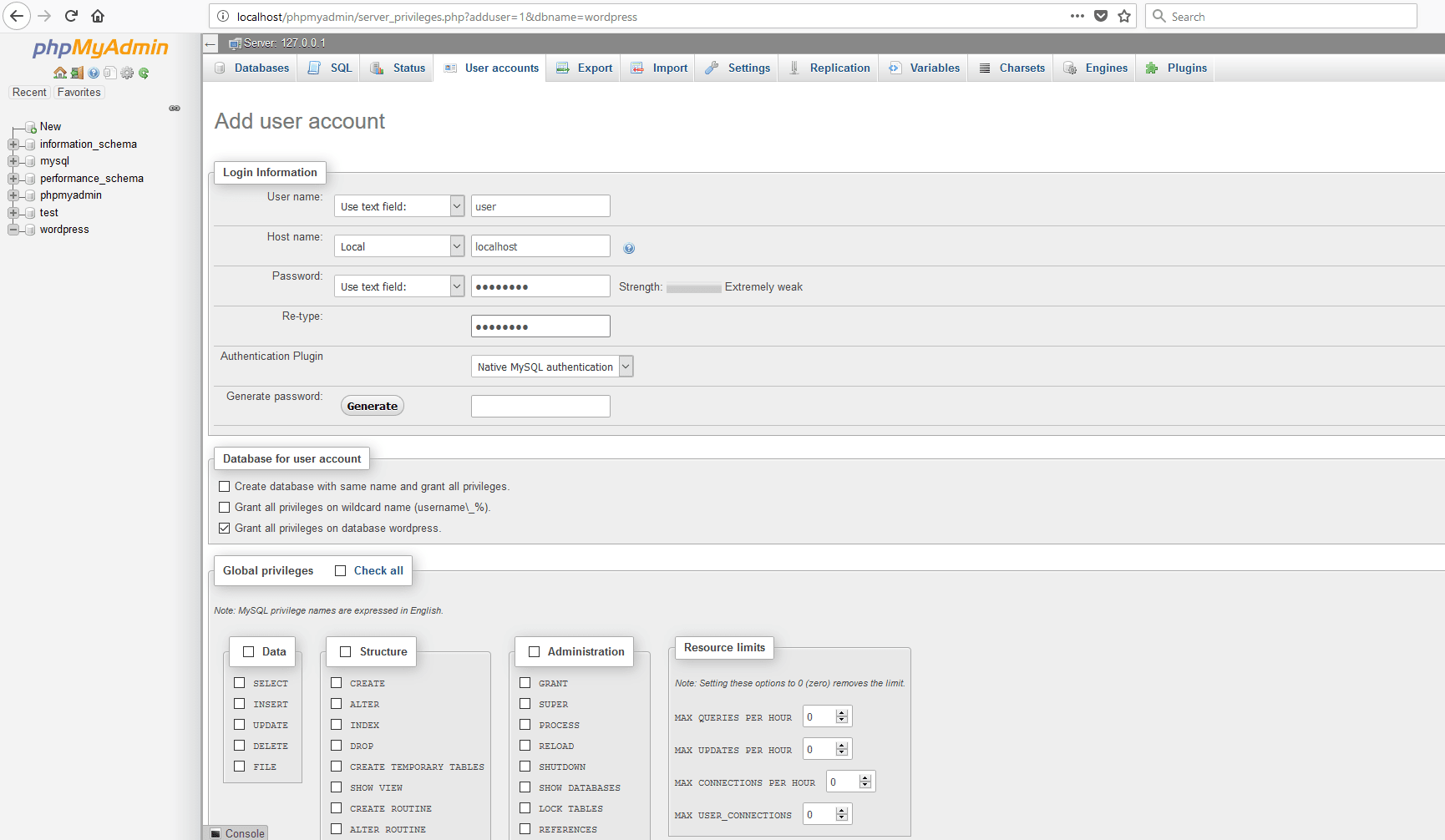Collapse the wordpress database node
The height and width of the screenshot is (840, 1445).
point(13,230)
